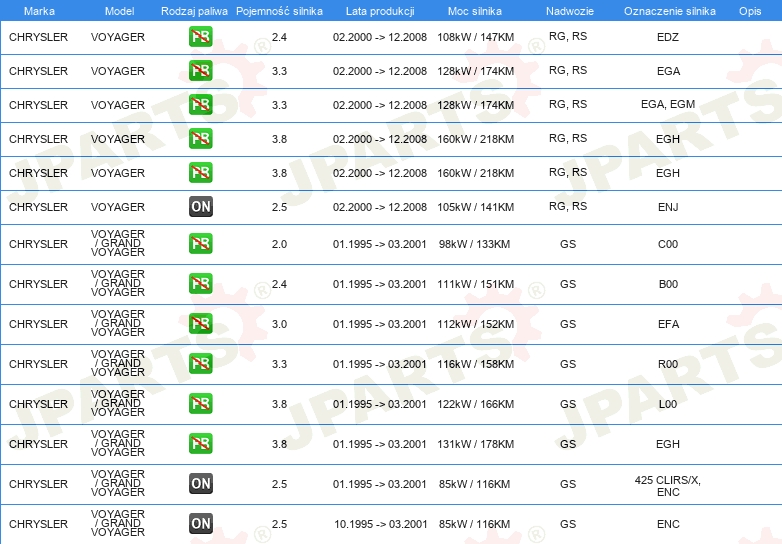Viewport: 782px width, 544px height.
Task: Click 02.2000 -> 12.2008 in the ENJ row
Action: click(380, 207)
